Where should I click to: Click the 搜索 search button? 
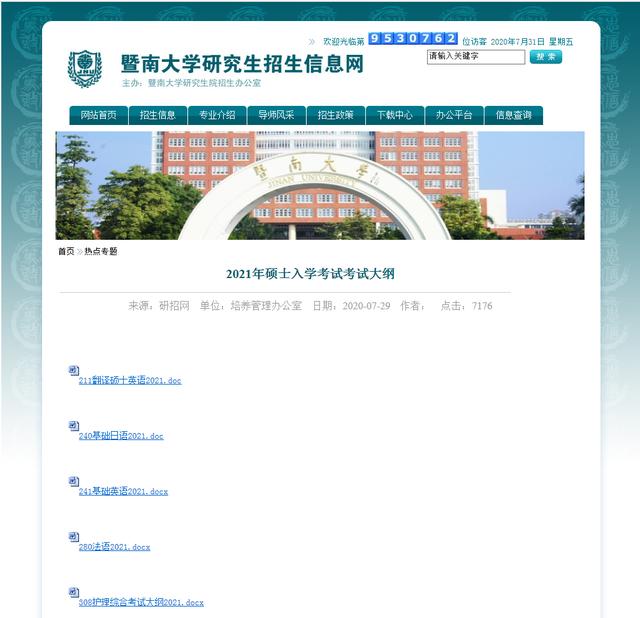point(546,57)
